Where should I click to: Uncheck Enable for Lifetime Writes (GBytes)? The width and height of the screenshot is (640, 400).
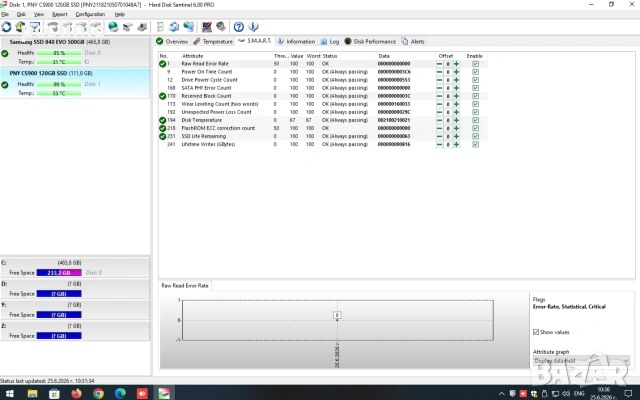476,144
